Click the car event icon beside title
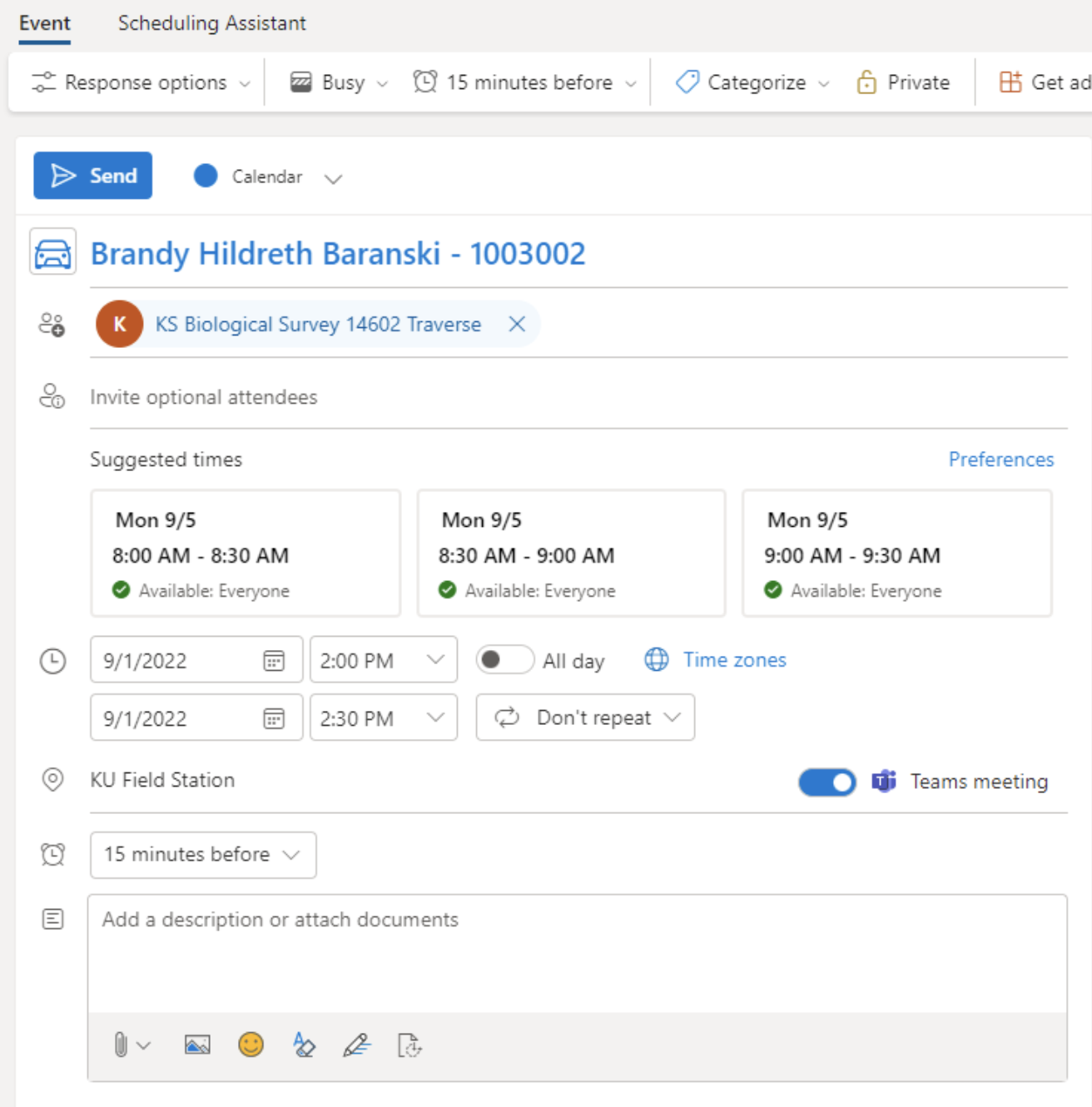This screenshot has height=1107, width=1092. point(52,252)
